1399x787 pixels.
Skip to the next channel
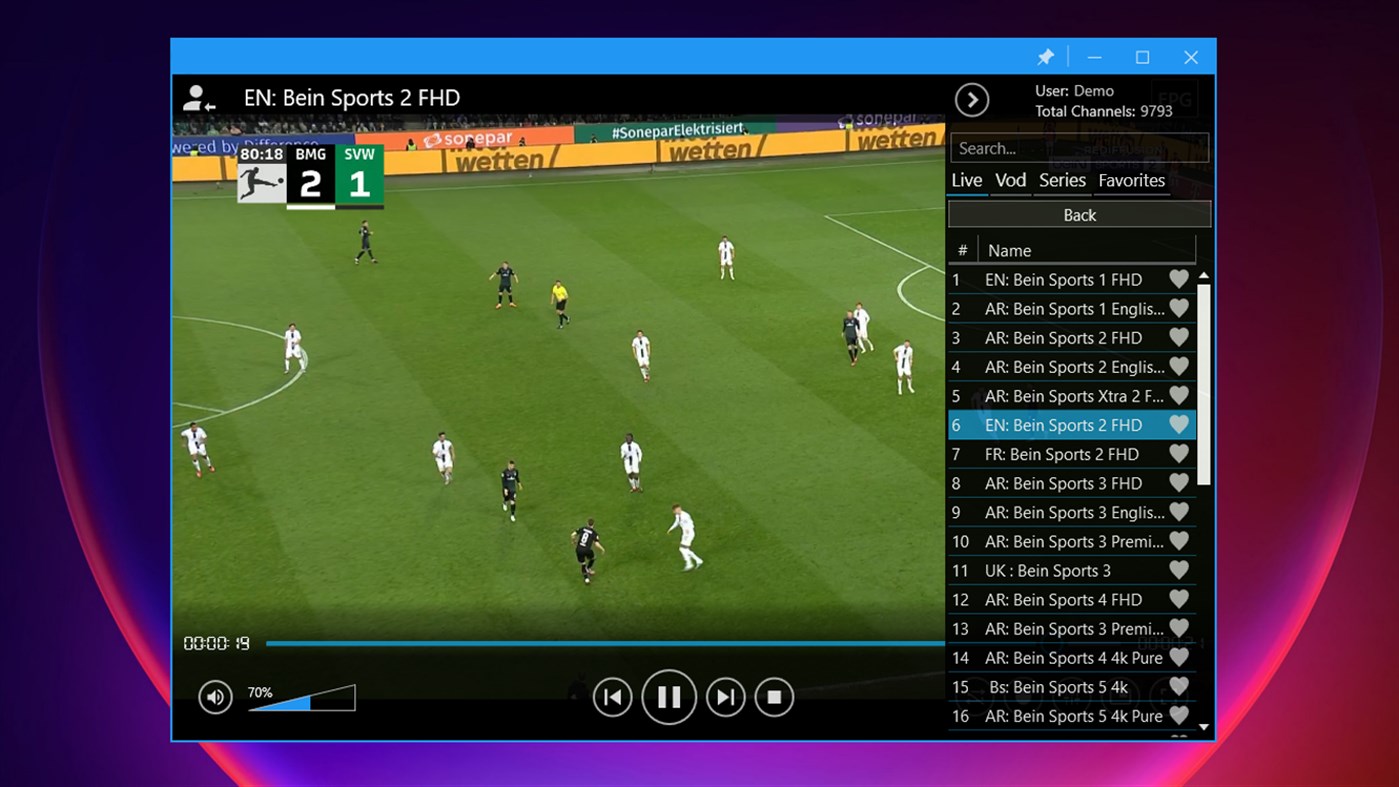pyautogui.click(x=725, y=697)
